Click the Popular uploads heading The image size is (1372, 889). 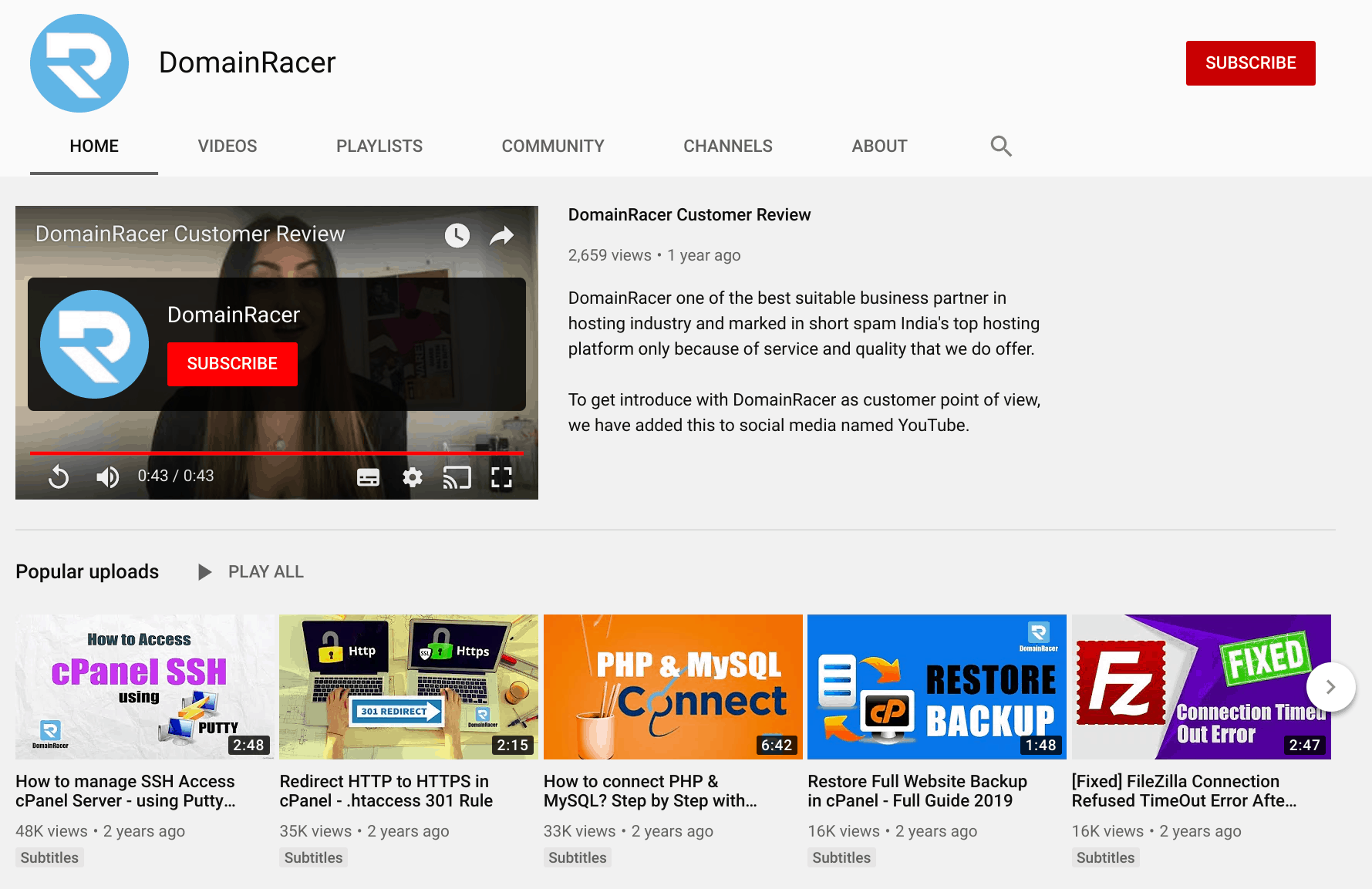[87, 572]
